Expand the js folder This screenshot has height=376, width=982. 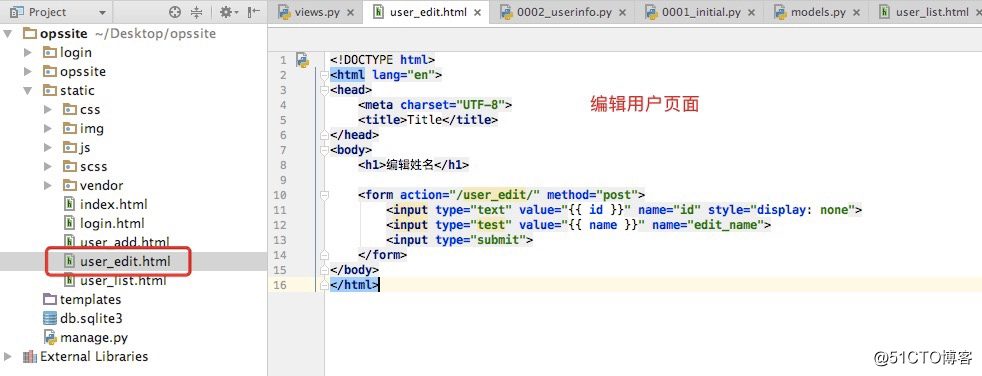48,147
